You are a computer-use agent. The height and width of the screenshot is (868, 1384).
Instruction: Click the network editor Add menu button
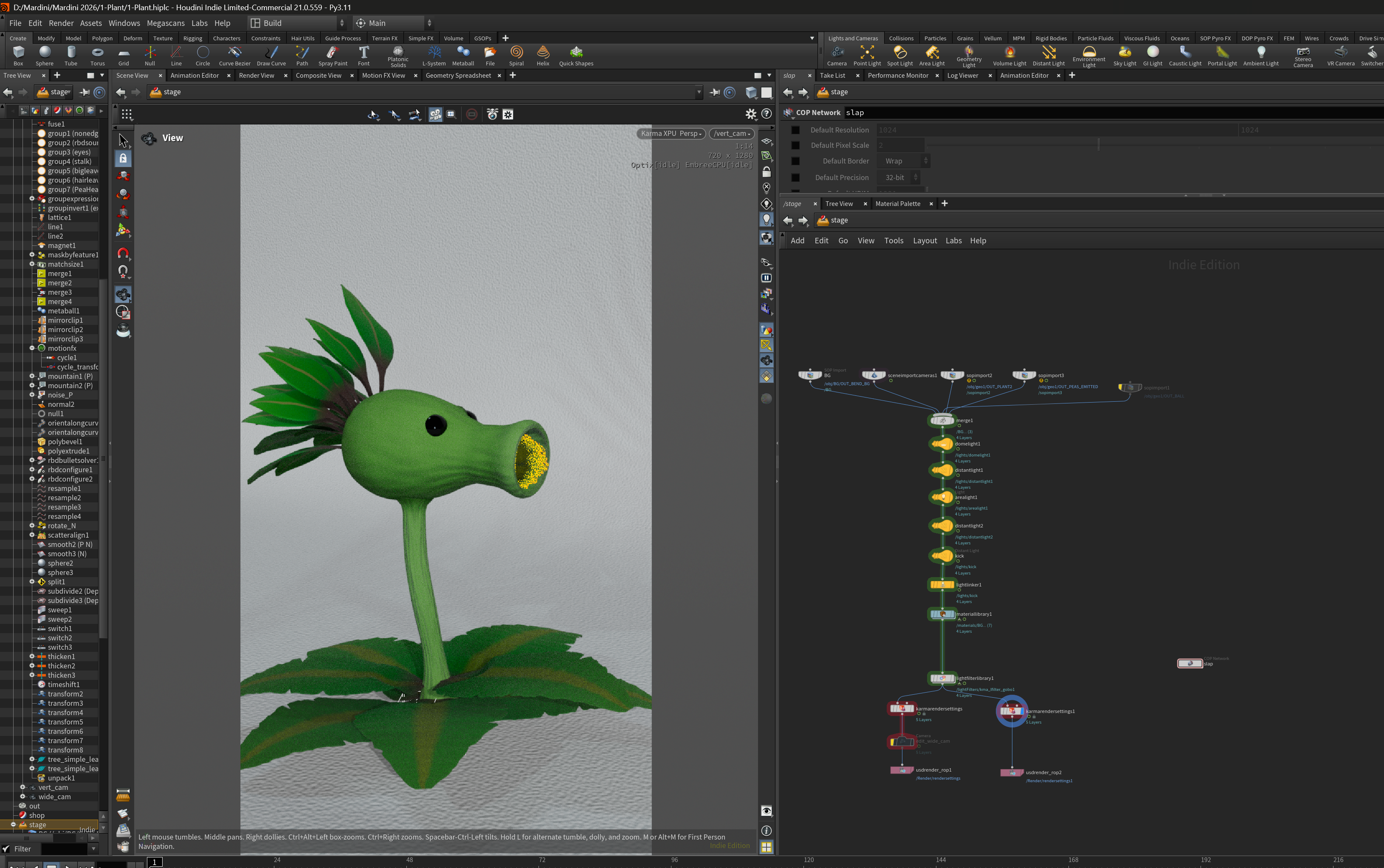point(798,241)
